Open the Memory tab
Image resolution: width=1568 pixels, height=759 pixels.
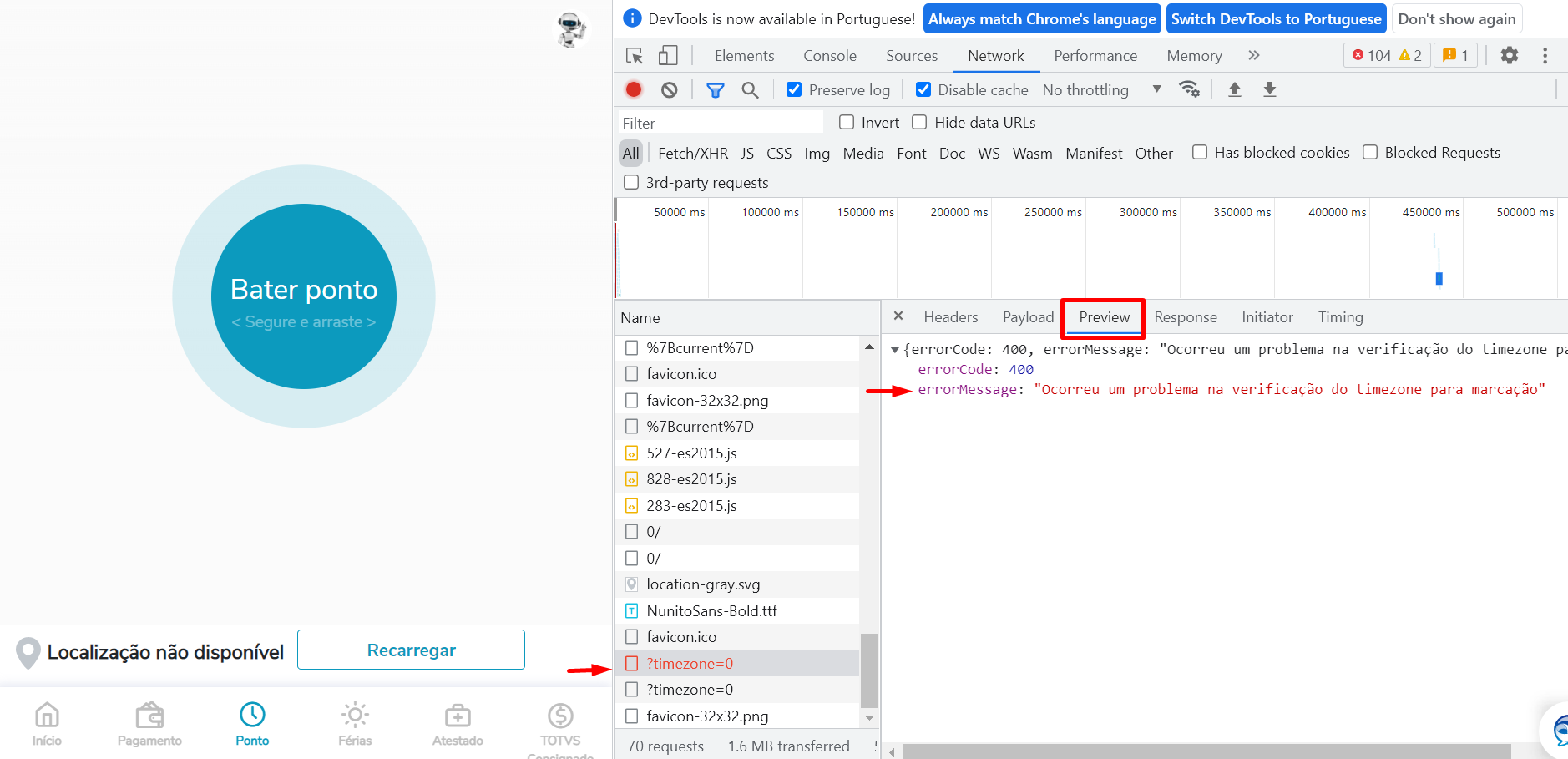coord(1194,56)
